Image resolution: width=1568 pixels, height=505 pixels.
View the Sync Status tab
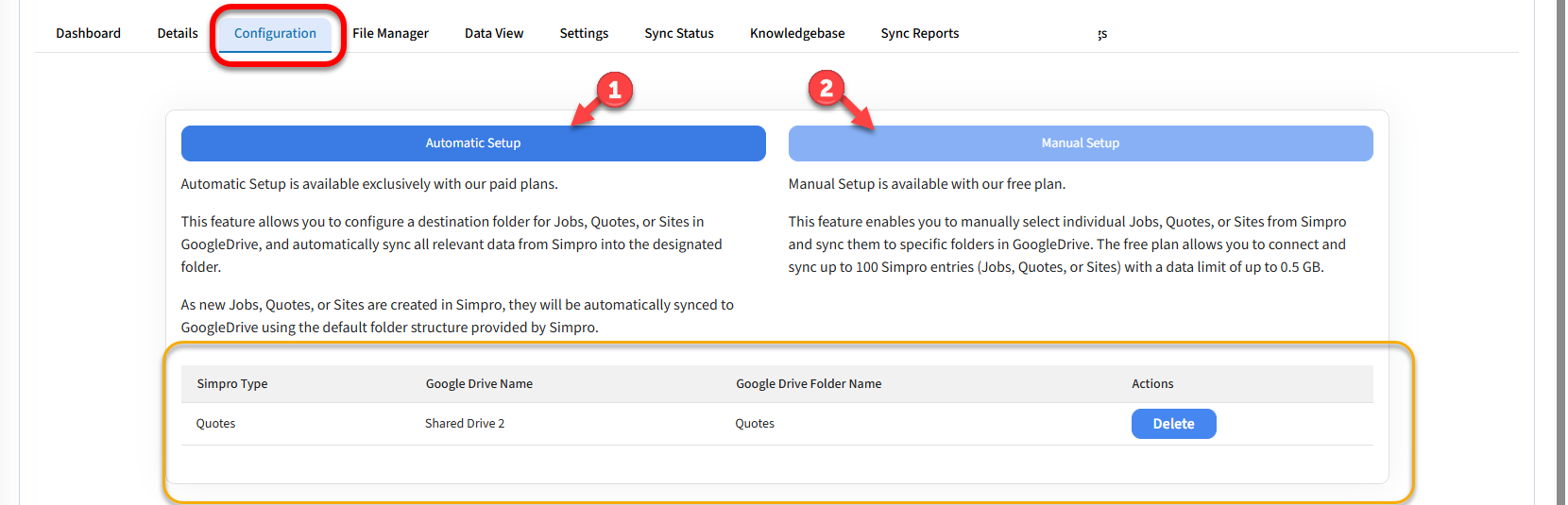678,33
